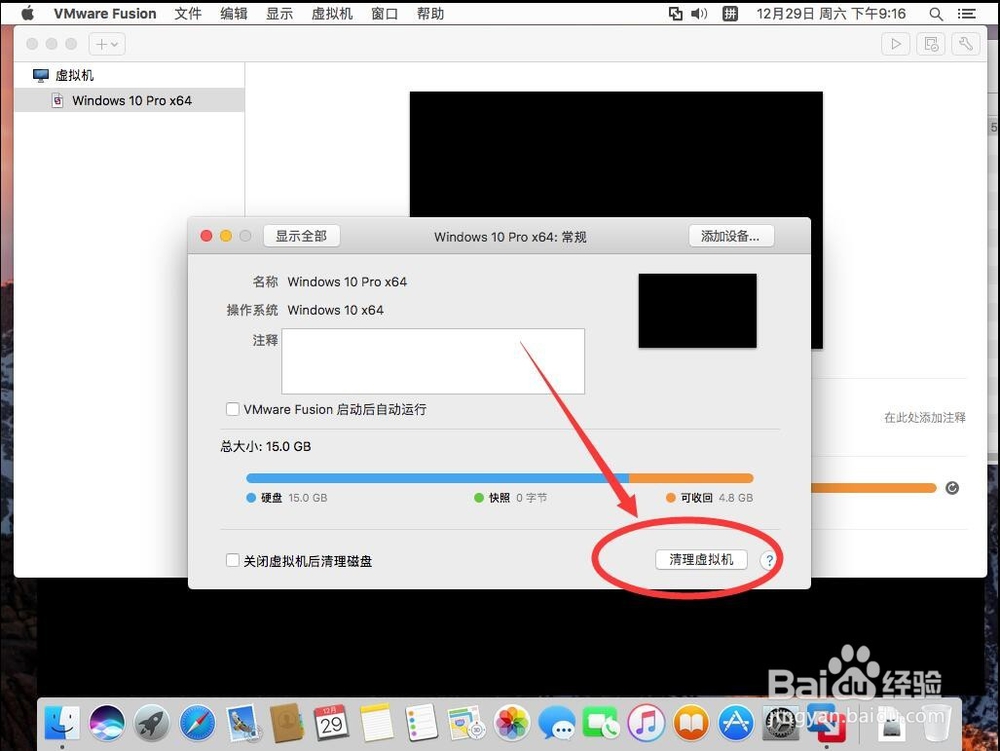The width and height of the screenshot is (1000, 751).
Task: Click 可收回 4.8 GB legend entry
Action: point(709,498)
